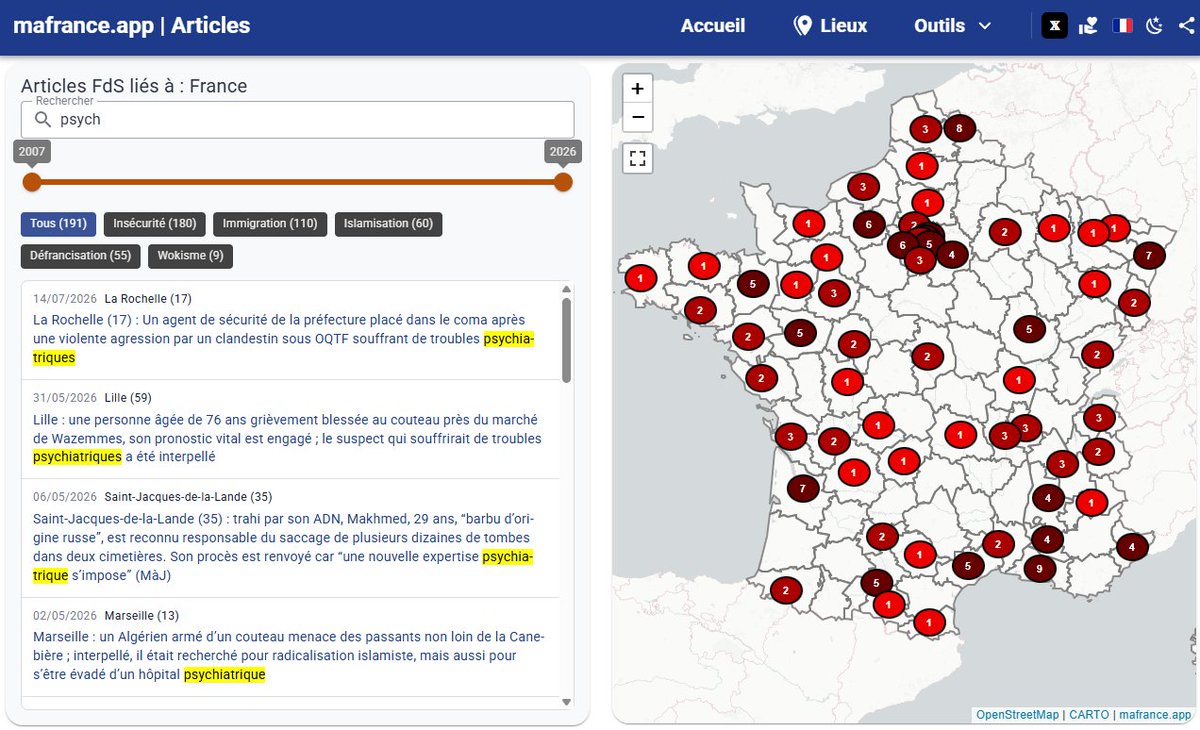
Task: Focus the Rechercher search field
Action: [x=298, y=120]
